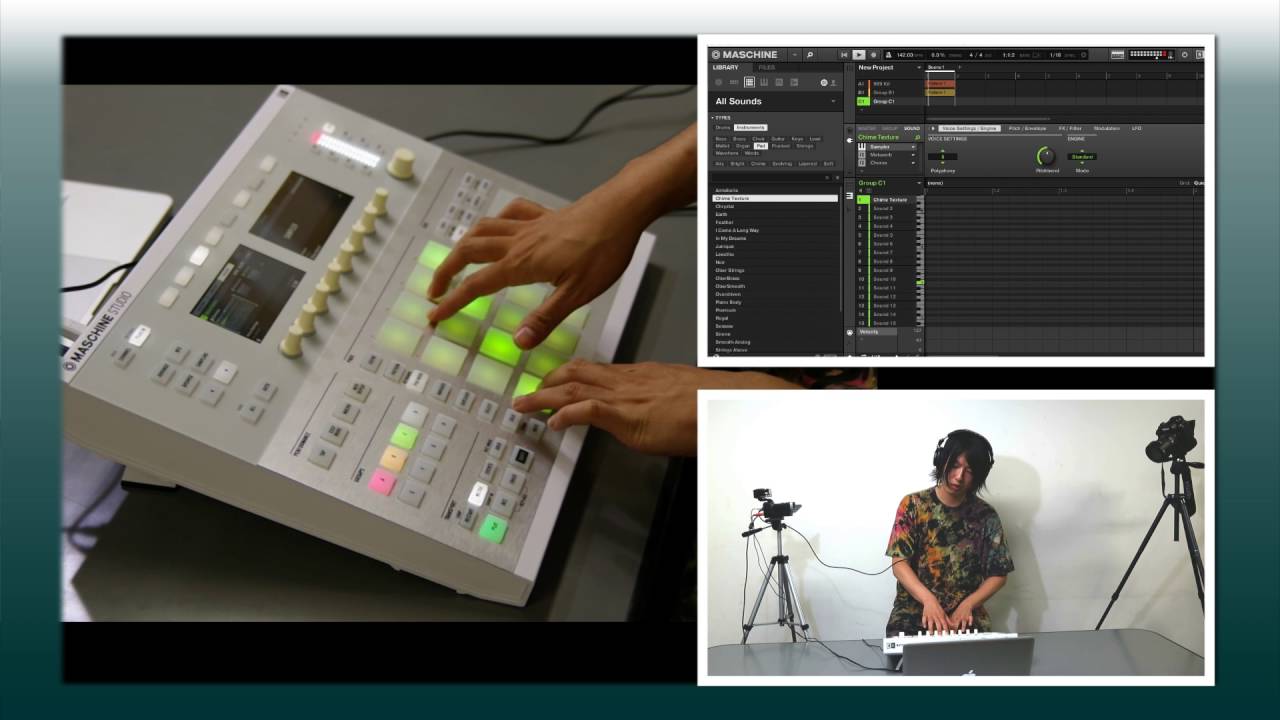The height and width of the screenshot is (720, 1280).
Task: Click the Polyphony value stepper
Action: (942, 156)
